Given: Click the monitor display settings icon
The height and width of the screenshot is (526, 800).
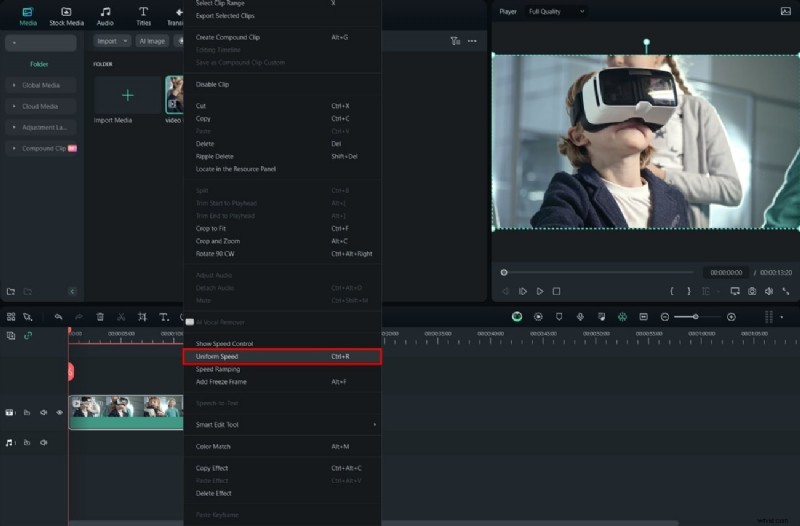Looking at the screenshot, I should coord(735,291).
